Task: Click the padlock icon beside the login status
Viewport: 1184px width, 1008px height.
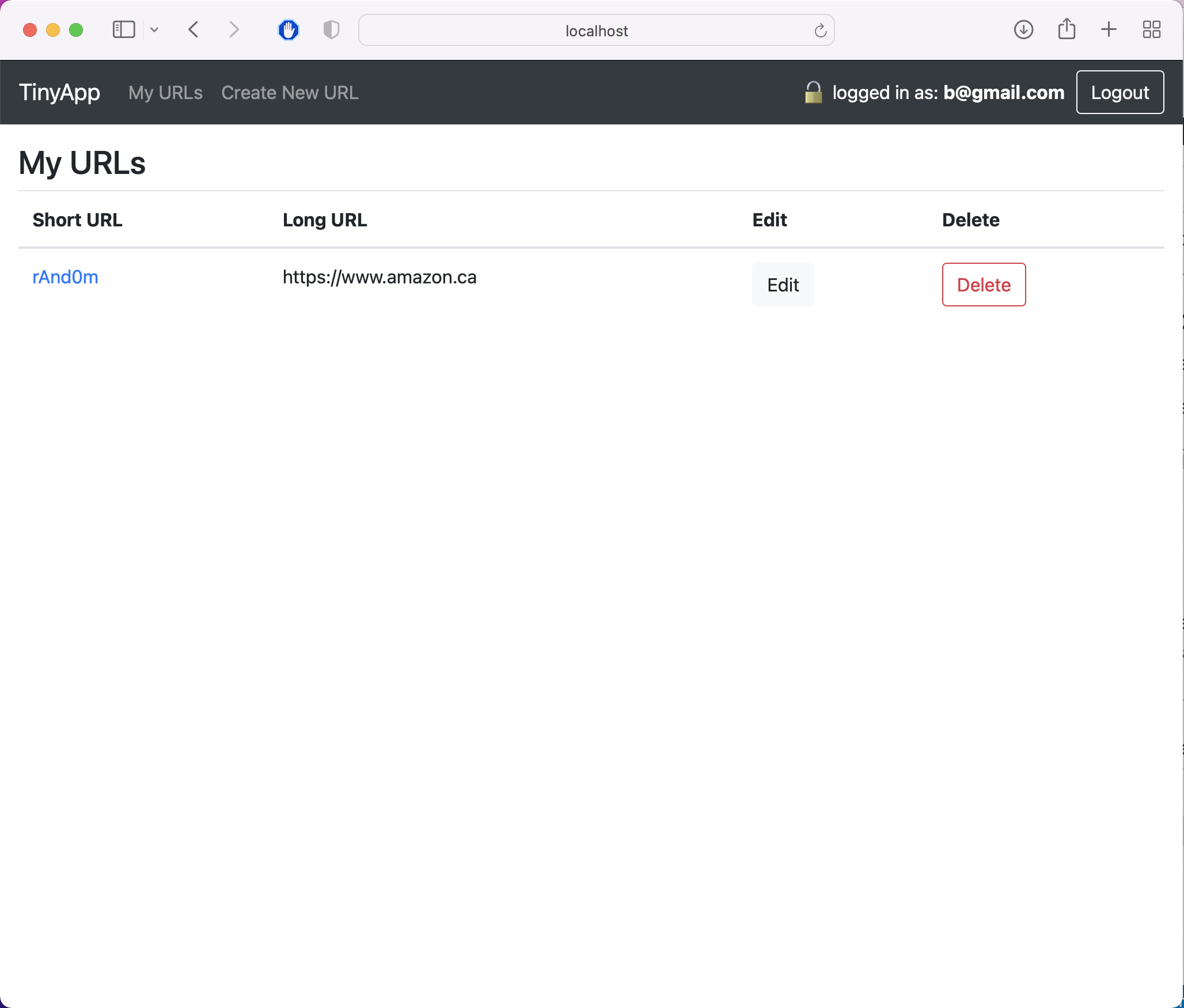Action: (x=813, y=93)
